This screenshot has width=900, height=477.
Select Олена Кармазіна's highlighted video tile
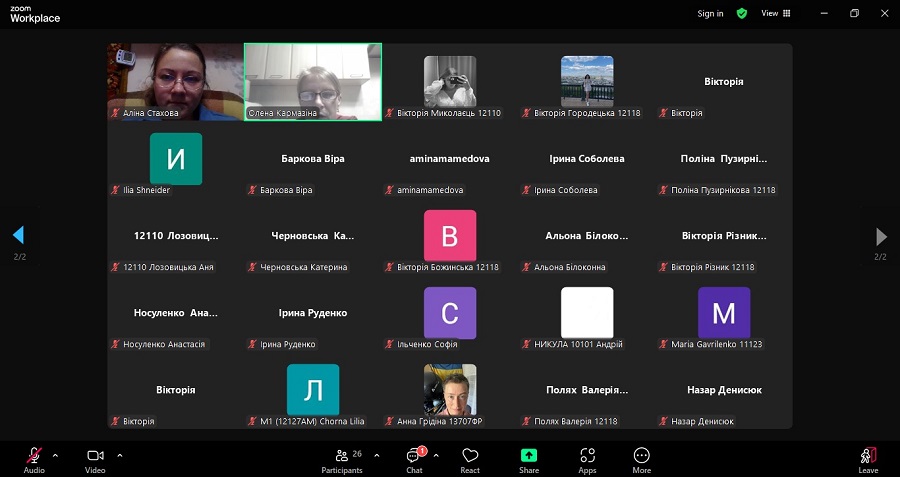313,81
